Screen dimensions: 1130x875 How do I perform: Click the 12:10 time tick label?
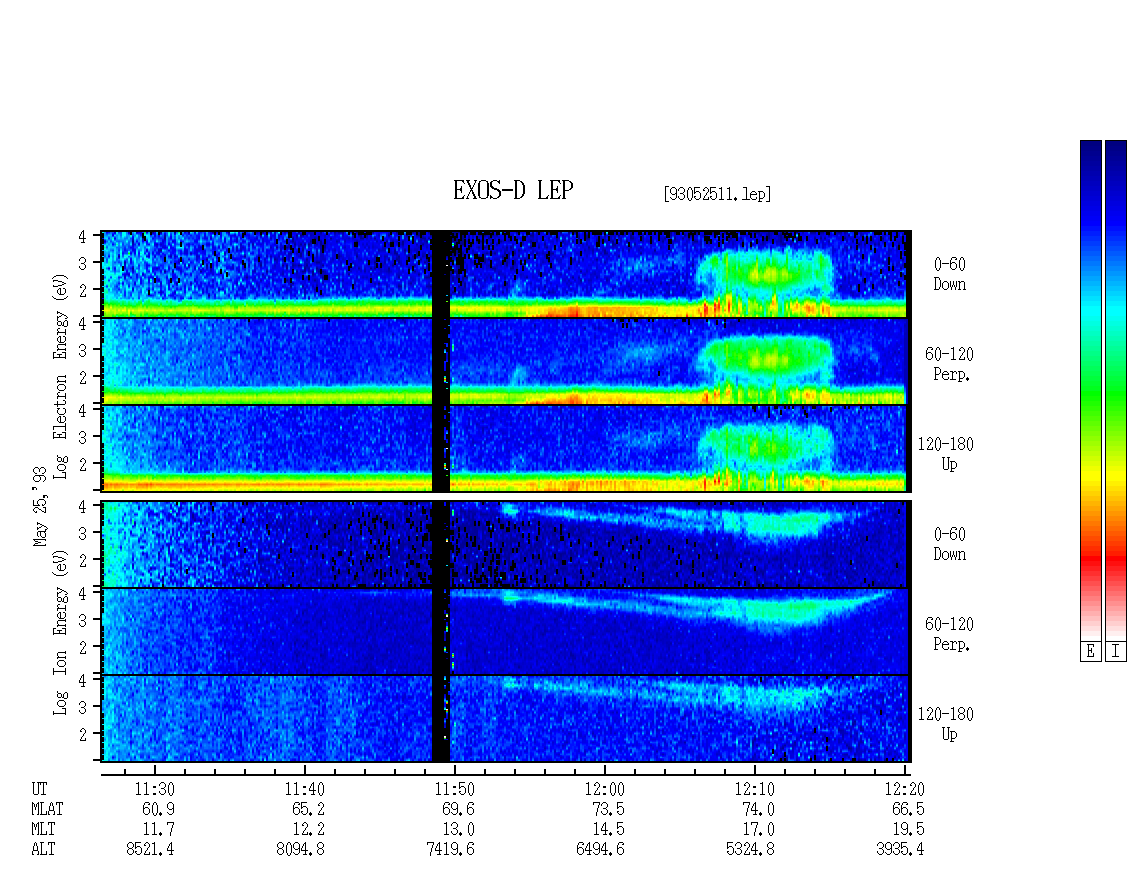click(x=755, y=789)
